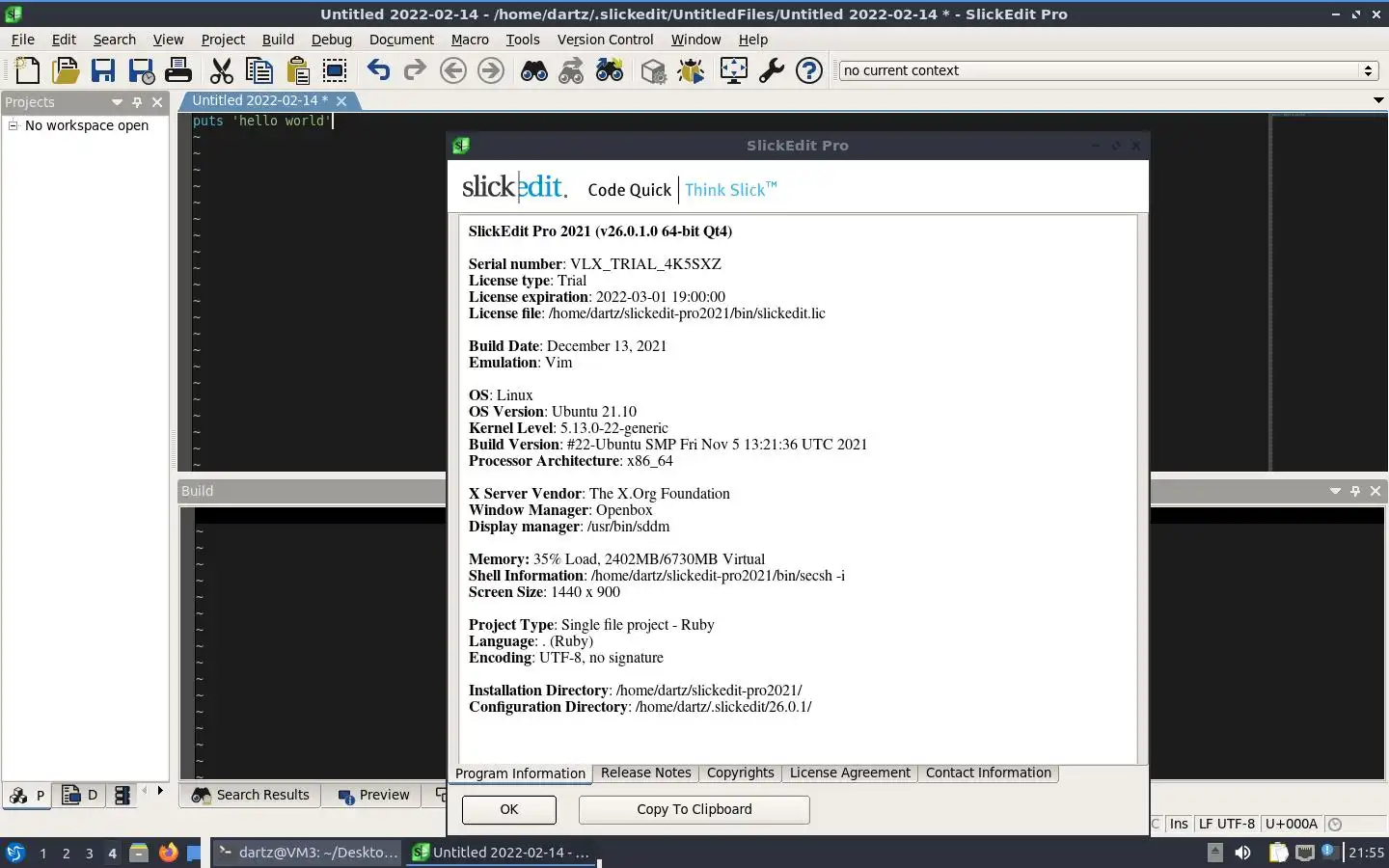Open the Version Control menu
The height and width of the screenshot is (868, 1389).
pyautogui.click(x=605, y=40)
